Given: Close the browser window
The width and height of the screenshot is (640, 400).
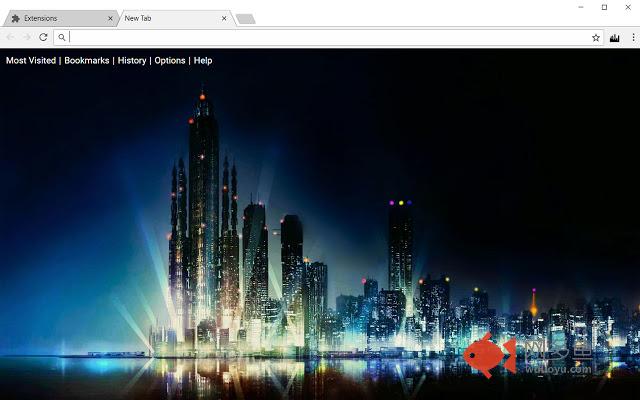Looking at the screenshot, I should [628, 7].
